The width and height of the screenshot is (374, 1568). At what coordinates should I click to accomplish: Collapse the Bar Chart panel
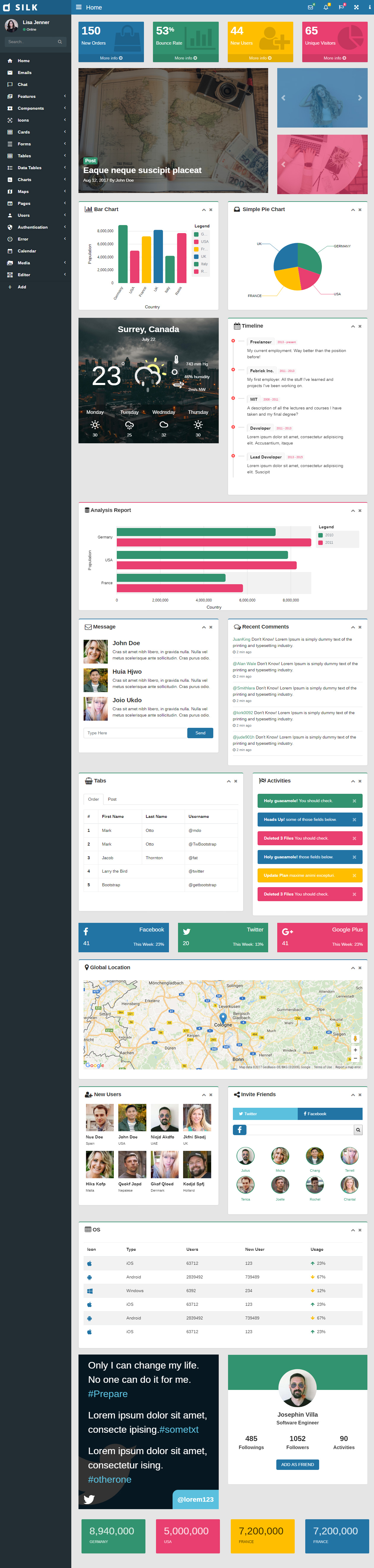[x=204, y=210]
